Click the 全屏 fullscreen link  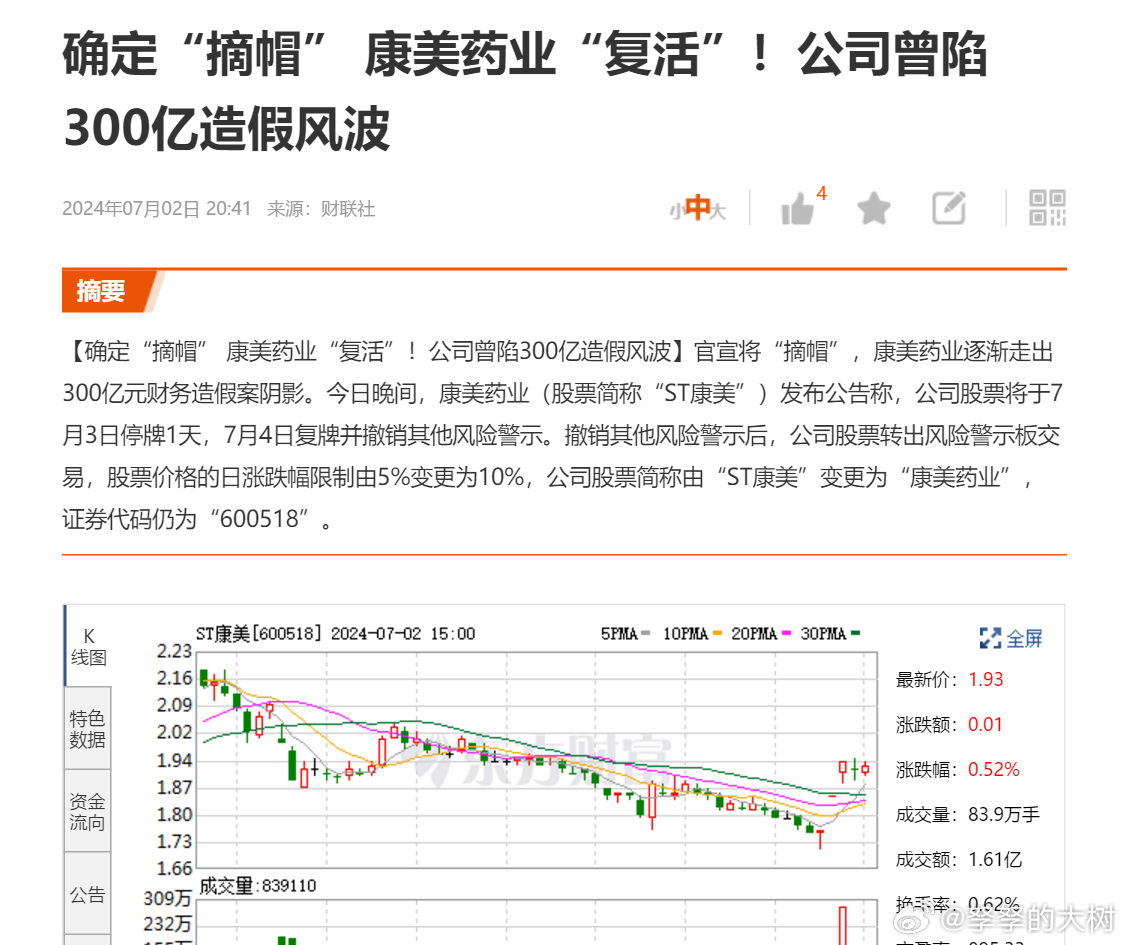coord(1024,638)
